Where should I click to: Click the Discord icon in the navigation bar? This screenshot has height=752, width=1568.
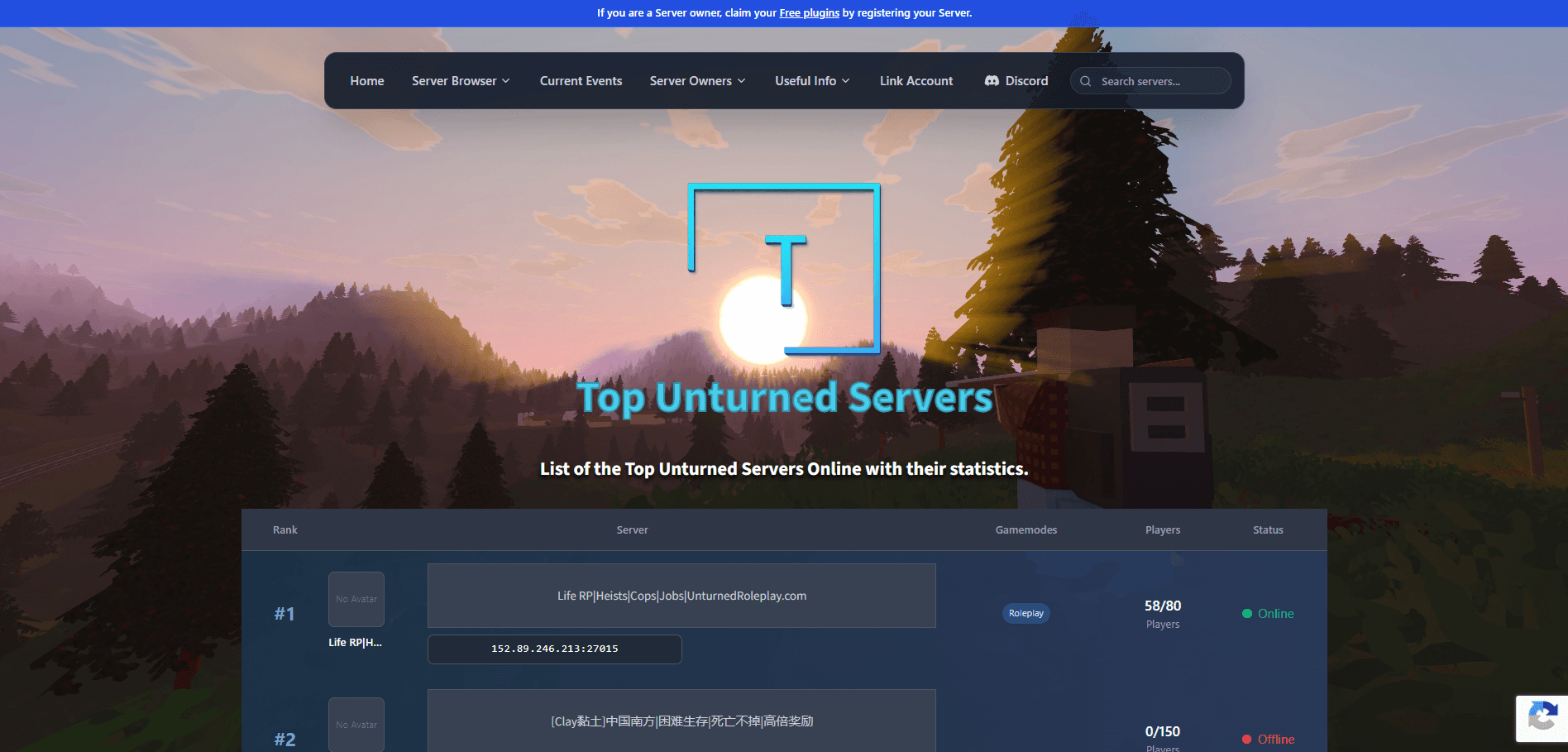[x=992, y=80]
